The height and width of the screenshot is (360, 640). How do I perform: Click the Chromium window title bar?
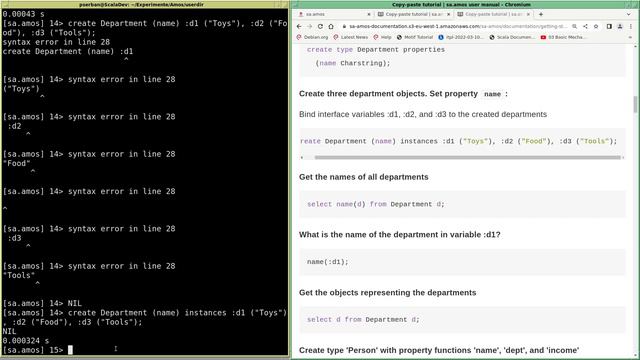pos(461,4)
